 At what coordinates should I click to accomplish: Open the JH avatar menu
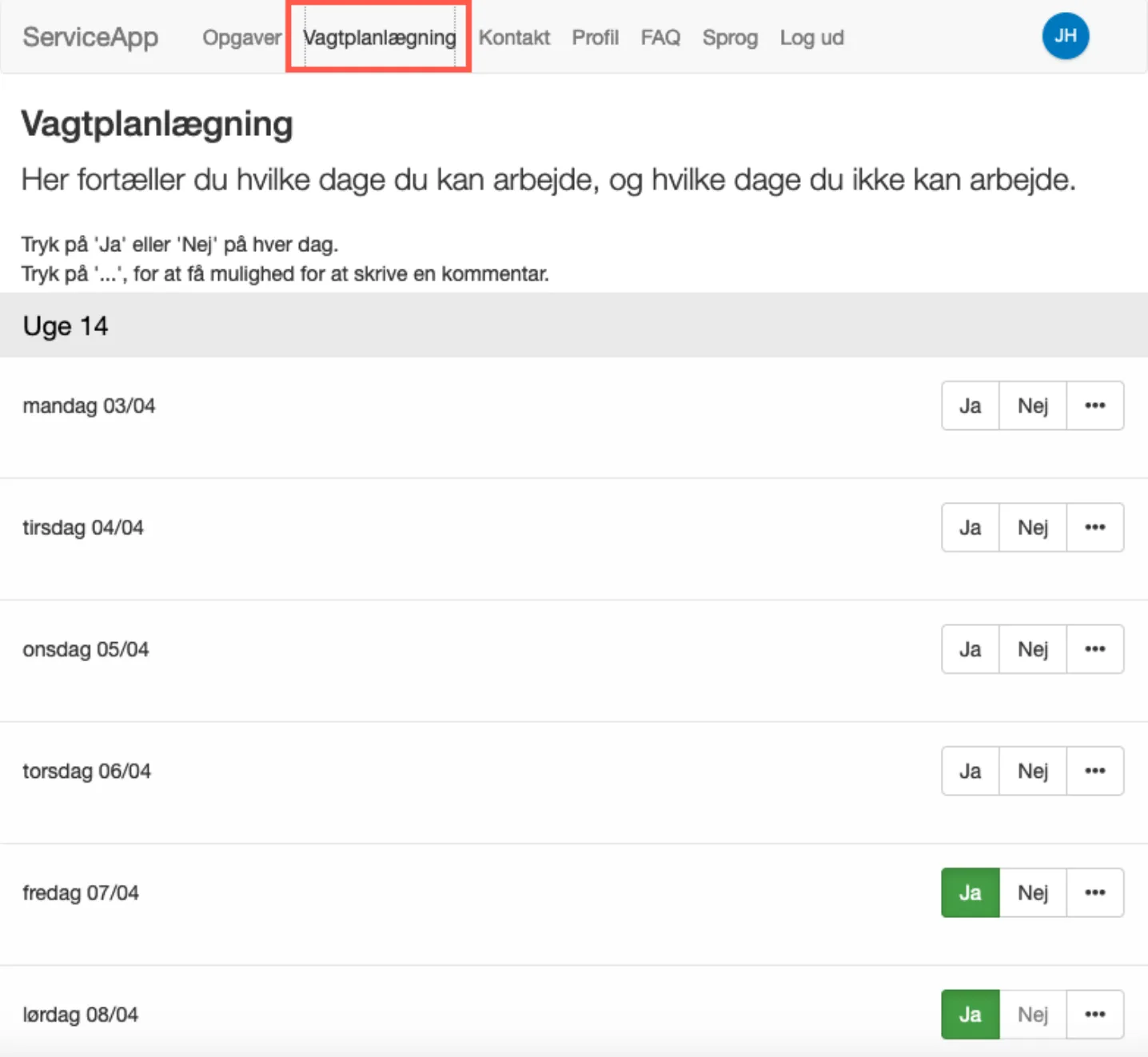tap(1066, 36)
